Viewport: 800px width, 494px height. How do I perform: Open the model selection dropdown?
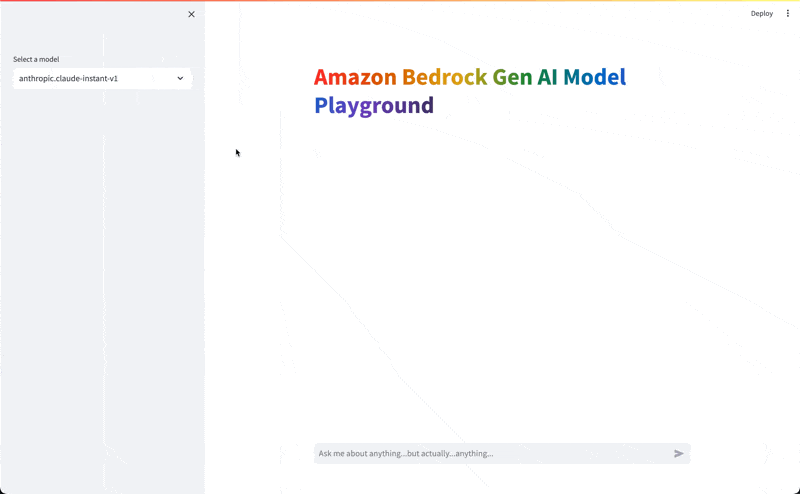[x=102, y=79]
